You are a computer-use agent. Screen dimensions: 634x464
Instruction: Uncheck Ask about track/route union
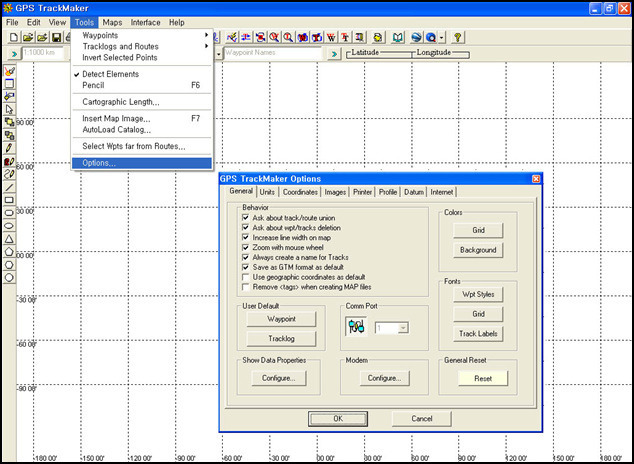245,217
